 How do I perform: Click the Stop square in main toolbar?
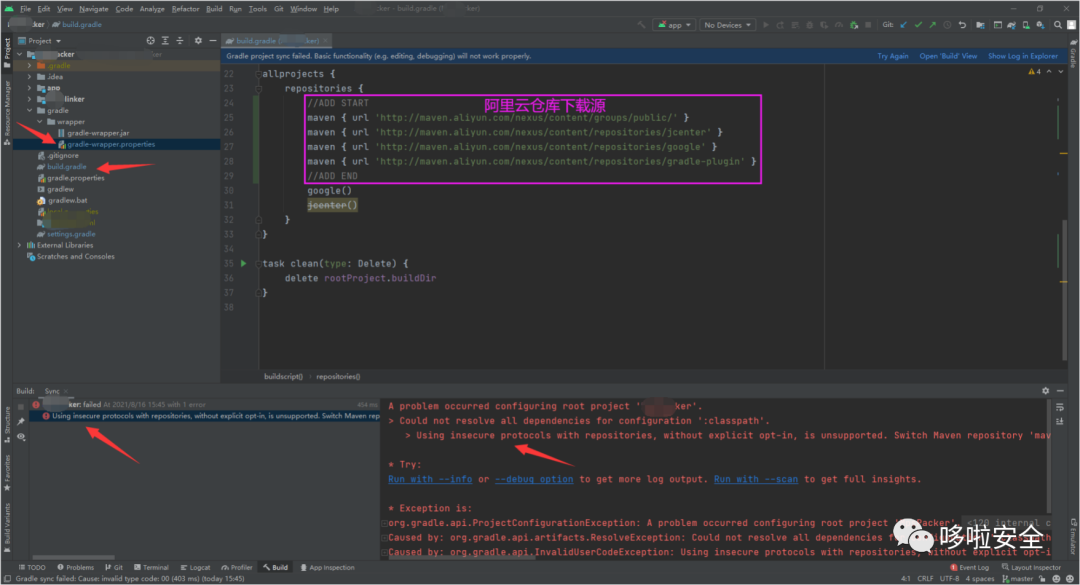(868, 25)
